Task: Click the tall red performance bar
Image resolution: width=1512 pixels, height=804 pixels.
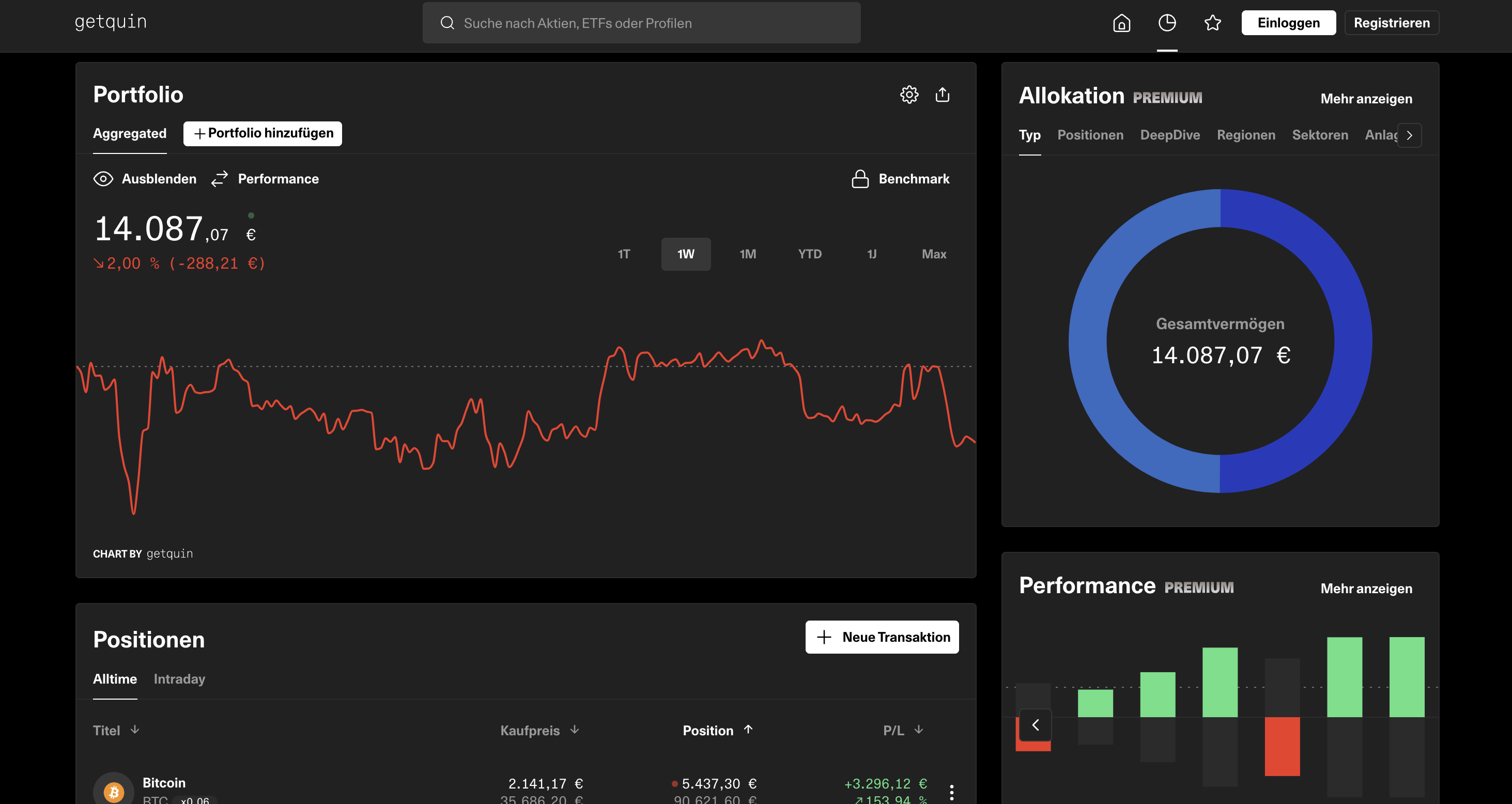Action: click(1282, 746)
